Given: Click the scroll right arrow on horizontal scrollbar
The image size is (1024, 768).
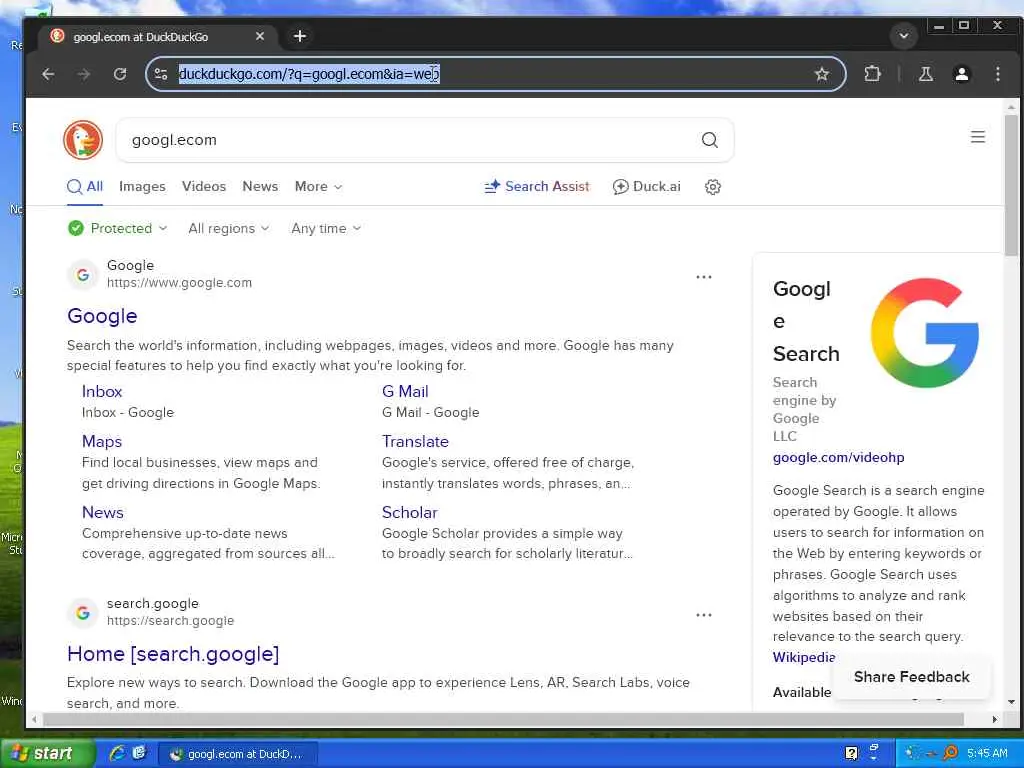Looking at the screenshot, I should (994, 719).
